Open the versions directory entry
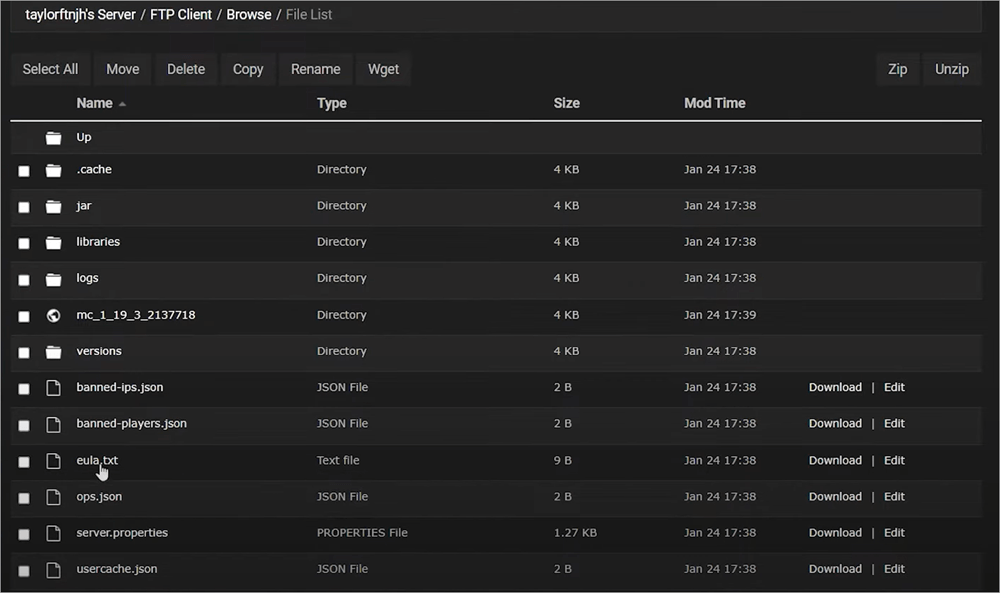1000x593 pixels. [99, 351]
